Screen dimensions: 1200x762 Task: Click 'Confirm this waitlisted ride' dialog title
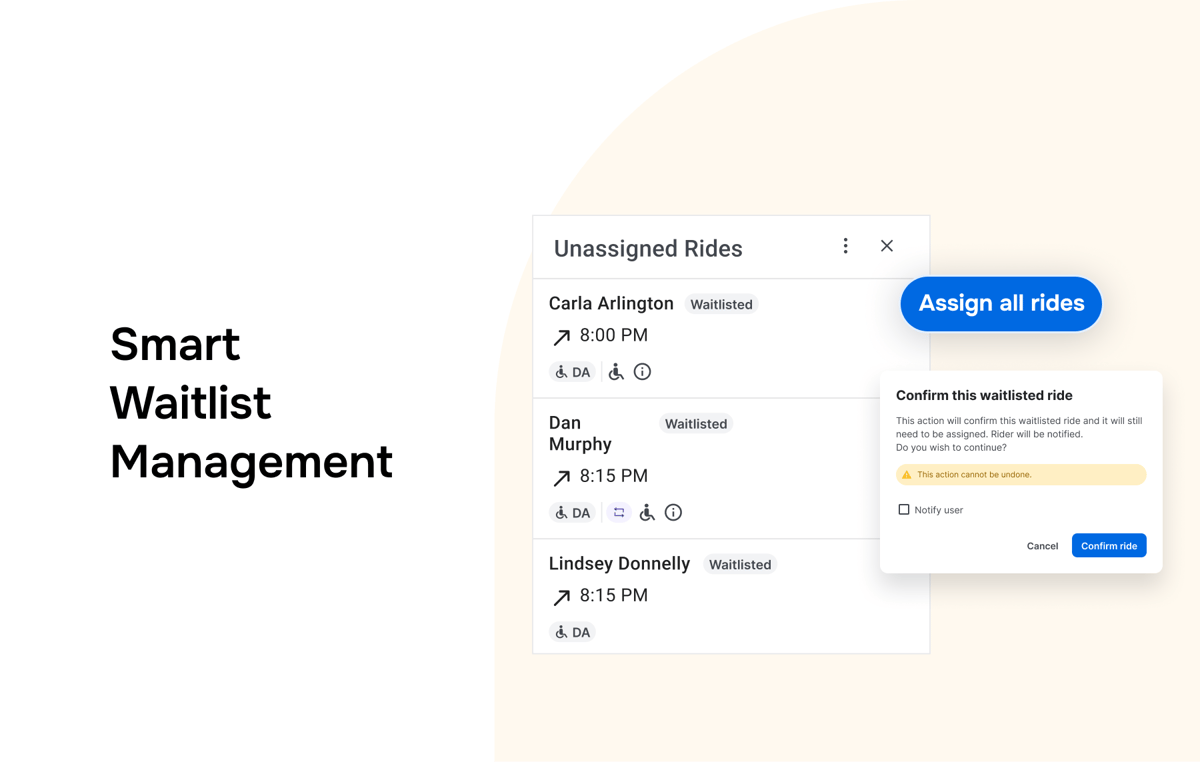click(984, 396)
